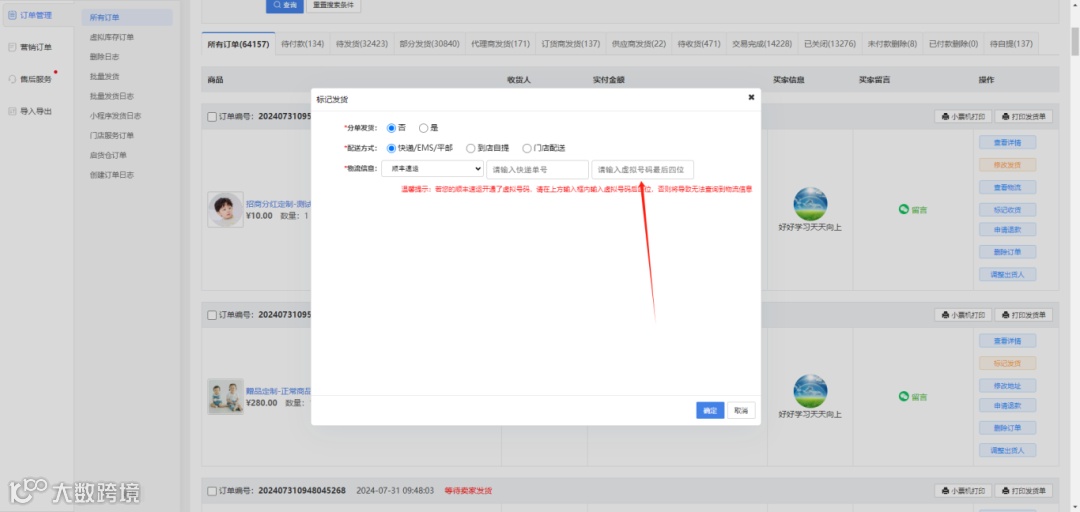Switch to the 已关闭(13276) tab
The image size is (1080, 512).
point(830,43)
